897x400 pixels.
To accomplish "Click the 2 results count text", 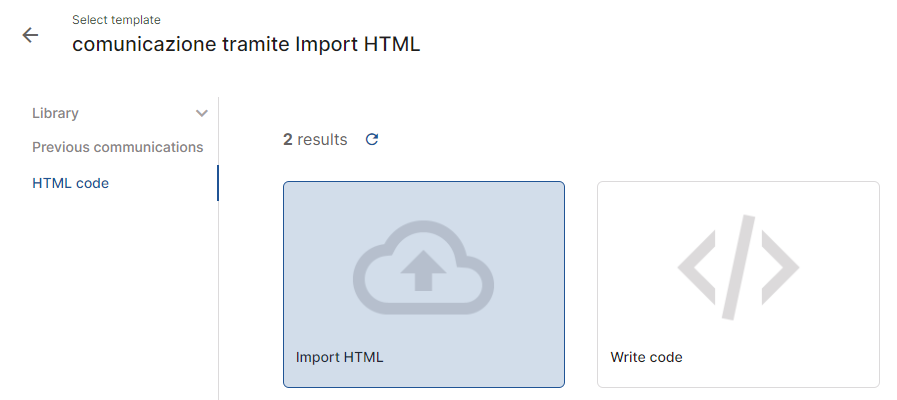I will point(315,139).
